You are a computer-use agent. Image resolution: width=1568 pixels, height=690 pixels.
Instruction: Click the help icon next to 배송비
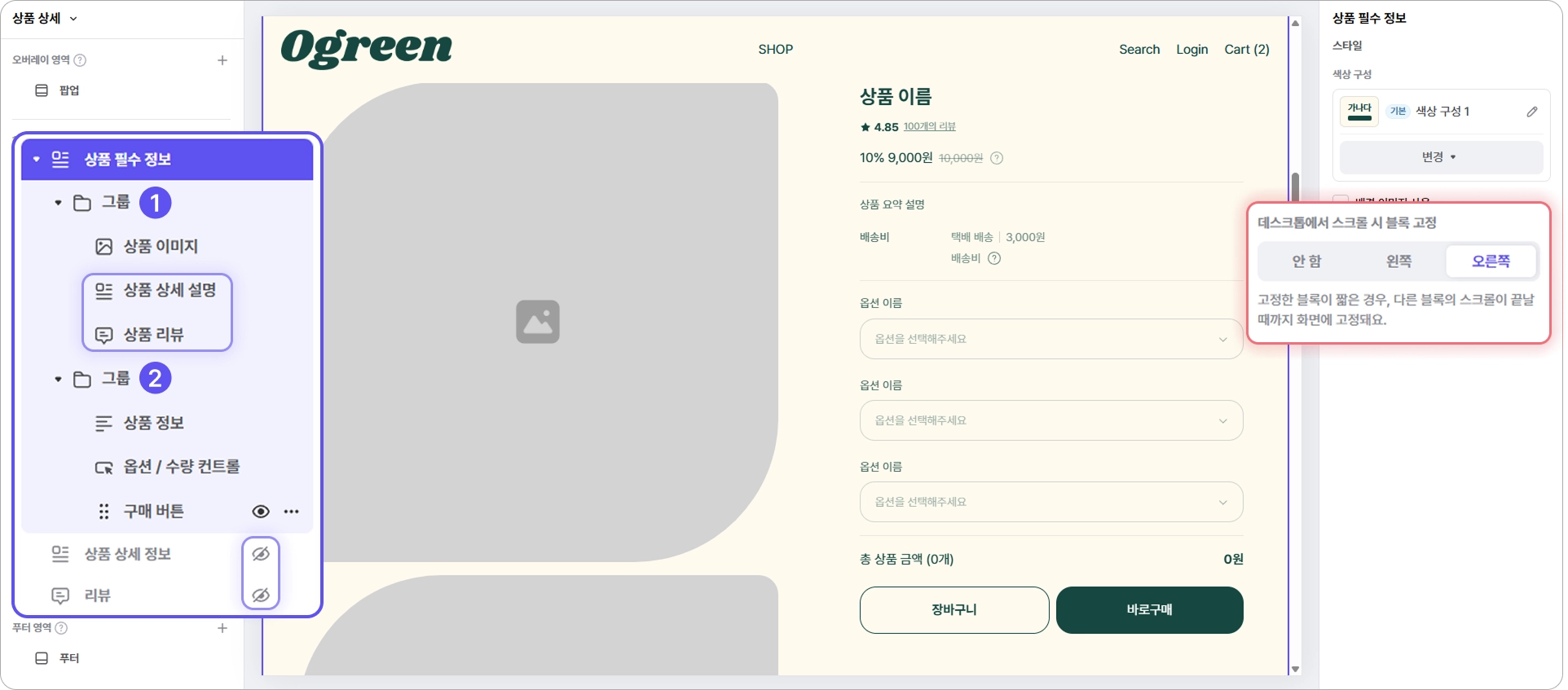point(994,258)
